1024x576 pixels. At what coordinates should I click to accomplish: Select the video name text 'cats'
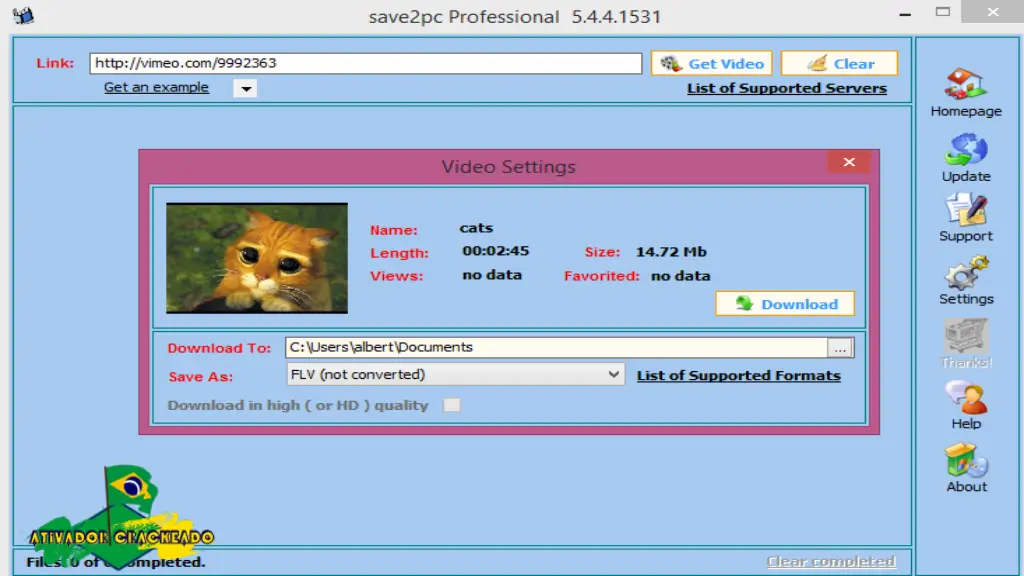[x=476, y=228]
